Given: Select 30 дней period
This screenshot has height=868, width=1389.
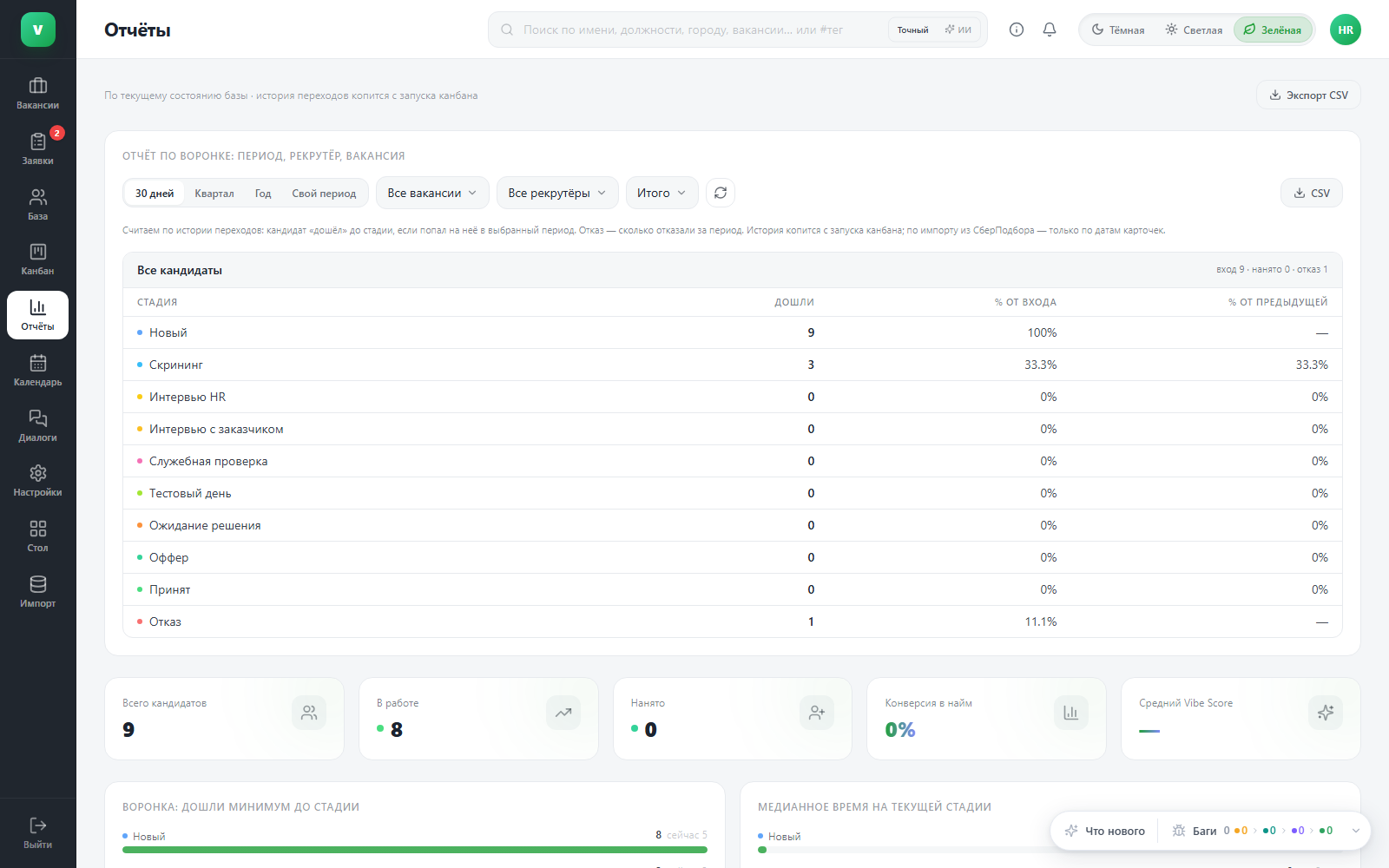Looking at the screenshot, I should [155, 193].
